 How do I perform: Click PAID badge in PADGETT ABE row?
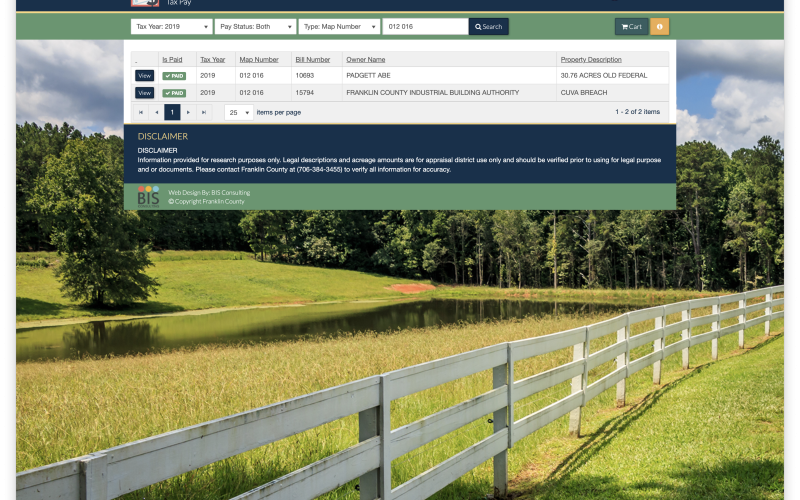(x=174, y=76)
